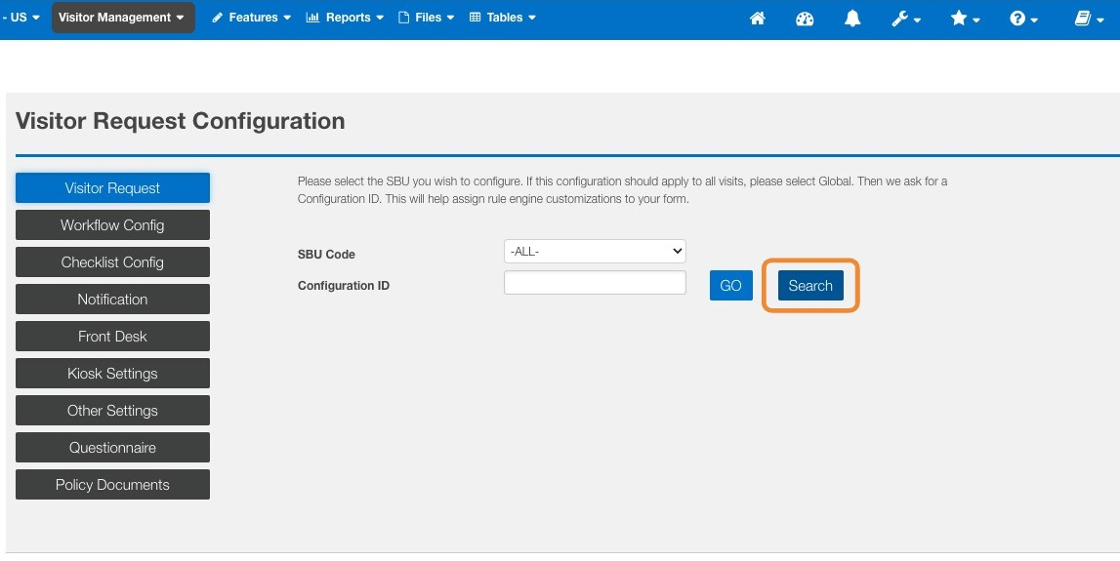
Task: Open the Visitor Management dropdown
Action: (121, 17)
